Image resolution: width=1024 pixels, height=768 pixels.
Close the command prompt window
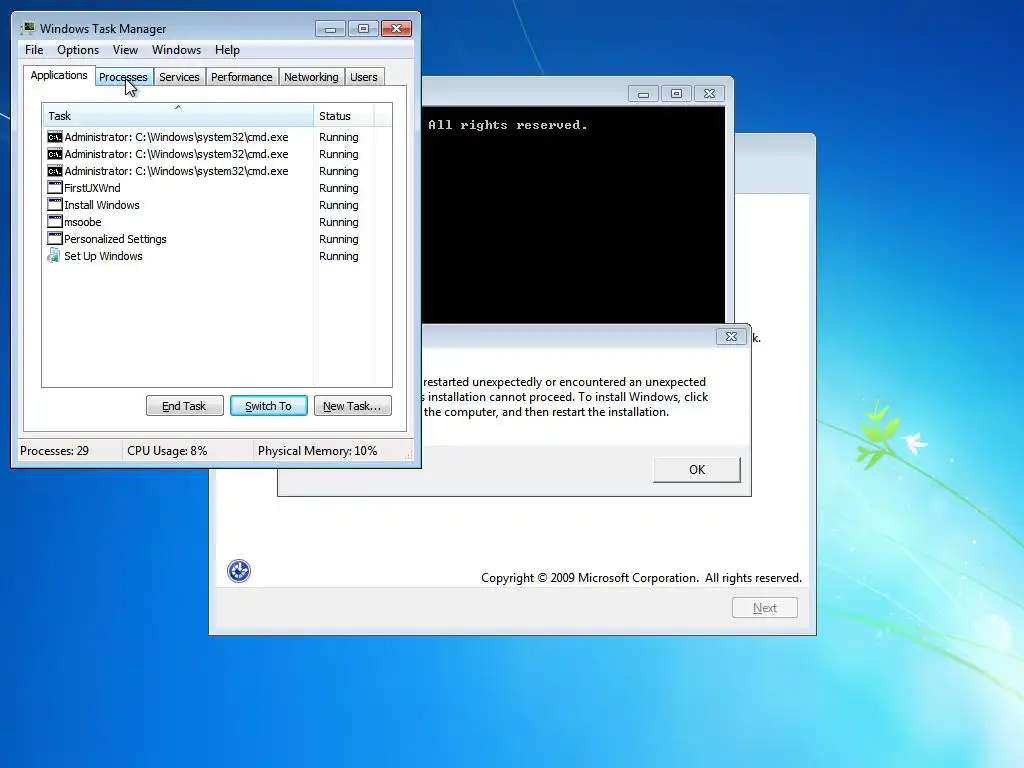709,94
